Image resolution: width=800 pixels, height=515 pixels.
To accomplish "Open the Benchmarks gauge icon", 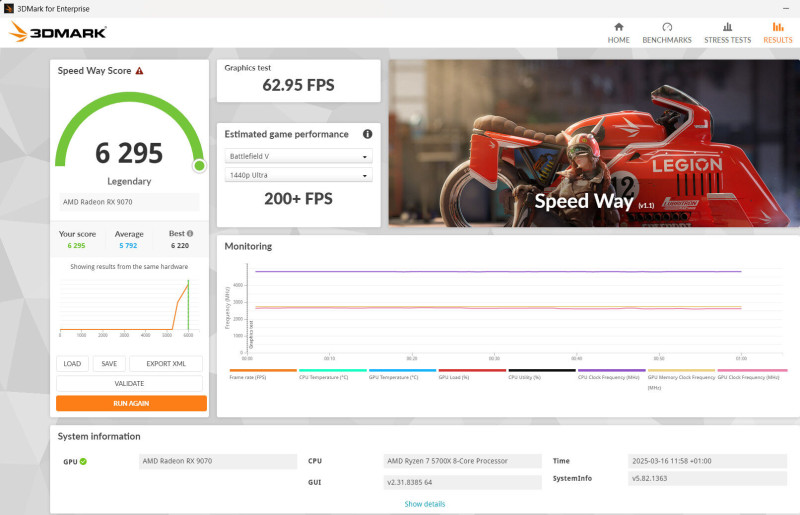I will (x=667, y=27).
